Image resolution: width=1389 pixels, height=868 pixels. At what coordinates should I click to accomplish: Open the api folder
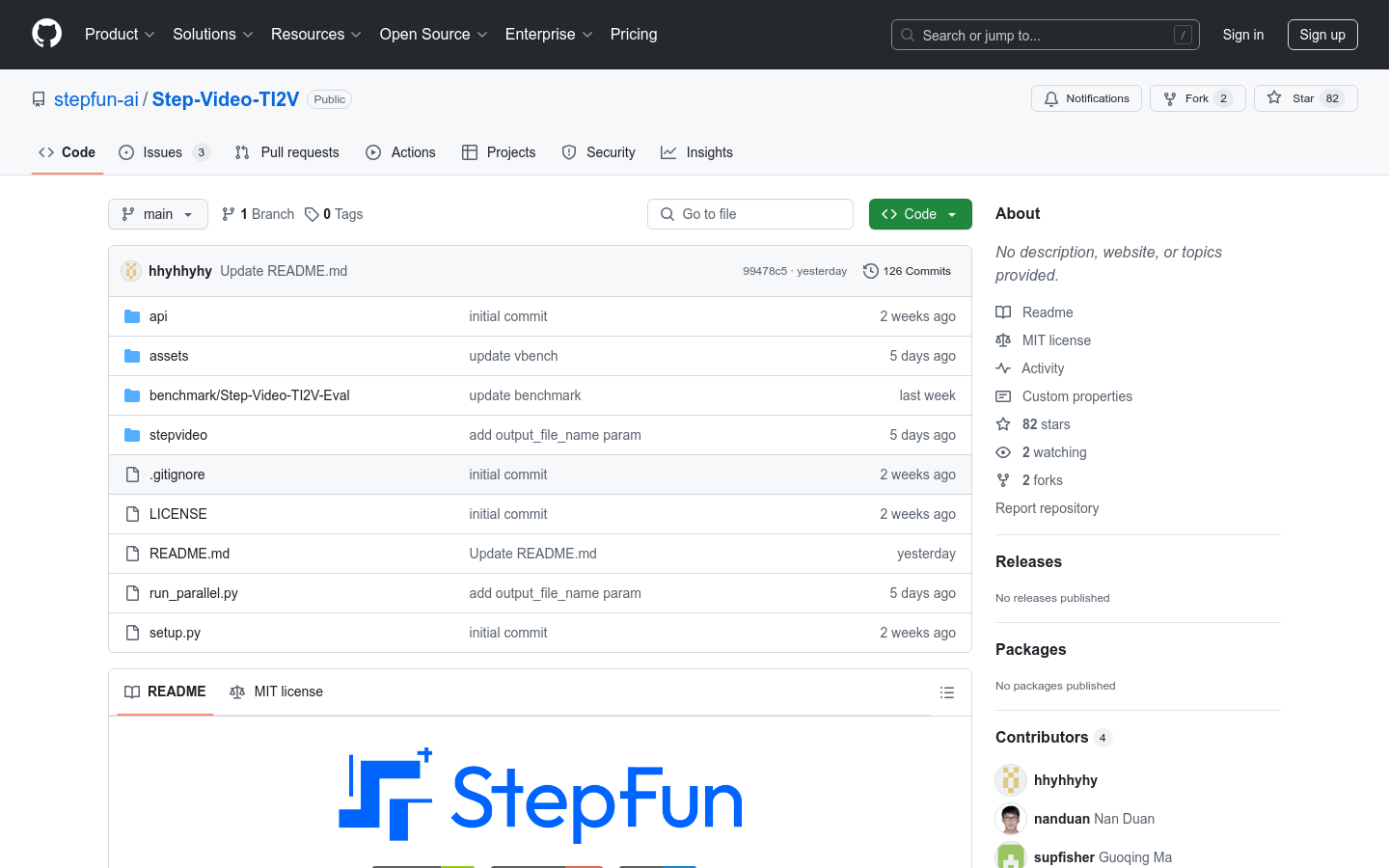click(x=158, y=316)
